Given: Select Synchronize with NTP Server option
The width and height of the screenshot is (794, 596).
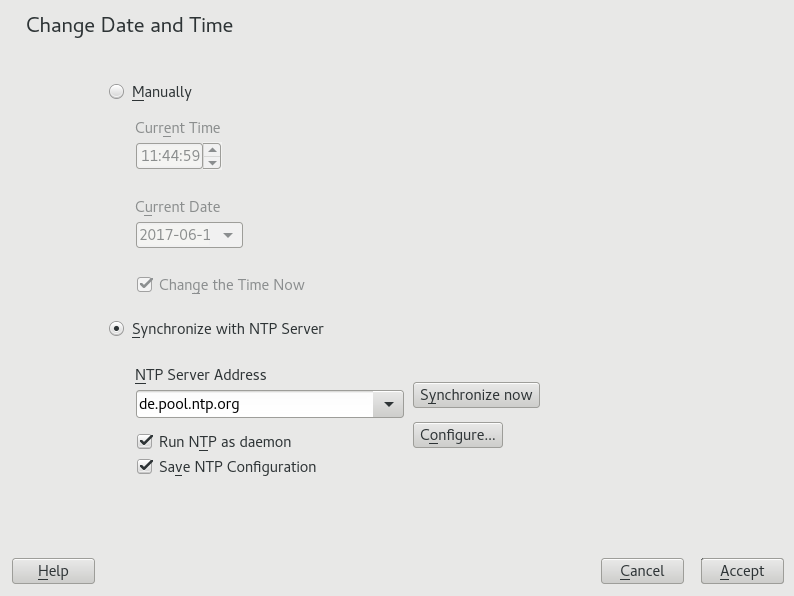Looking at the screenshot, I should pos(117,329).
